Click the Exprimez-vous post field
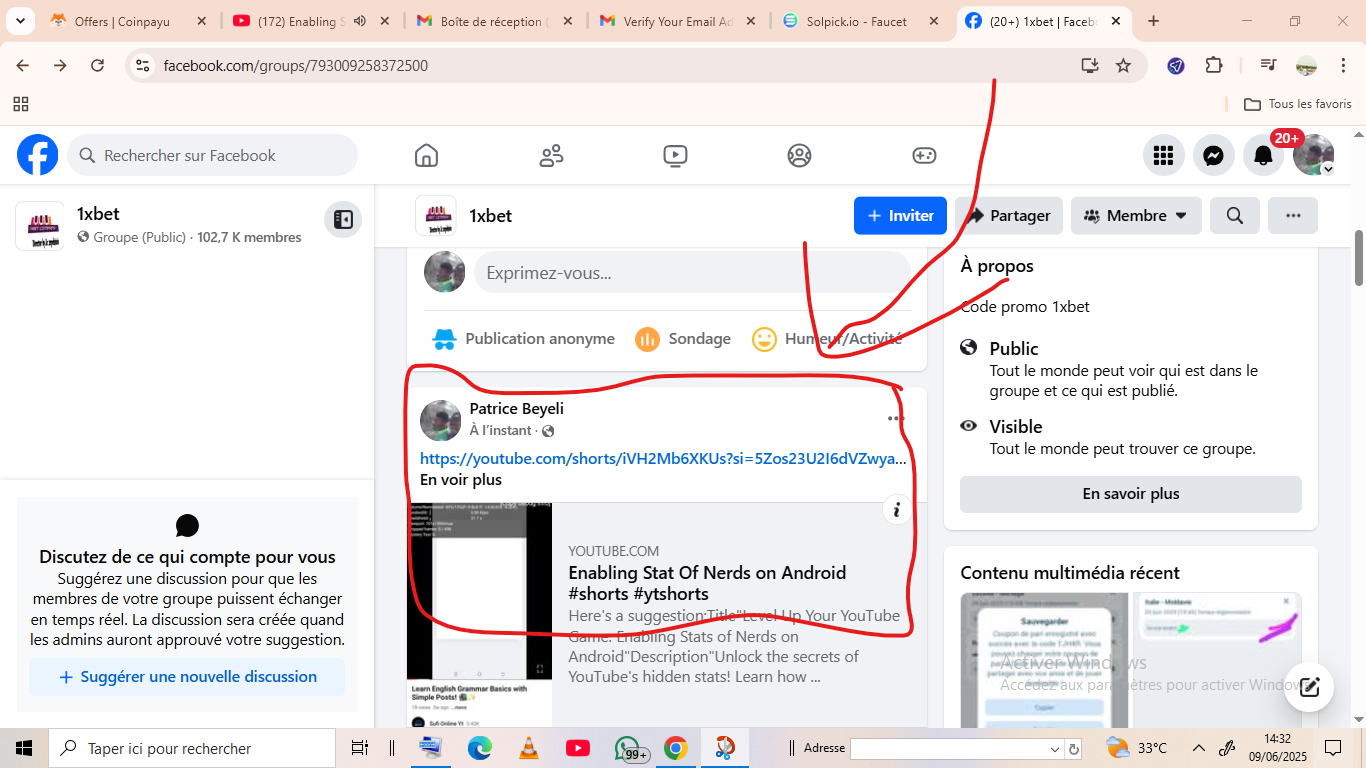Viewport: 1366px width, 768px height. (692, 273)
